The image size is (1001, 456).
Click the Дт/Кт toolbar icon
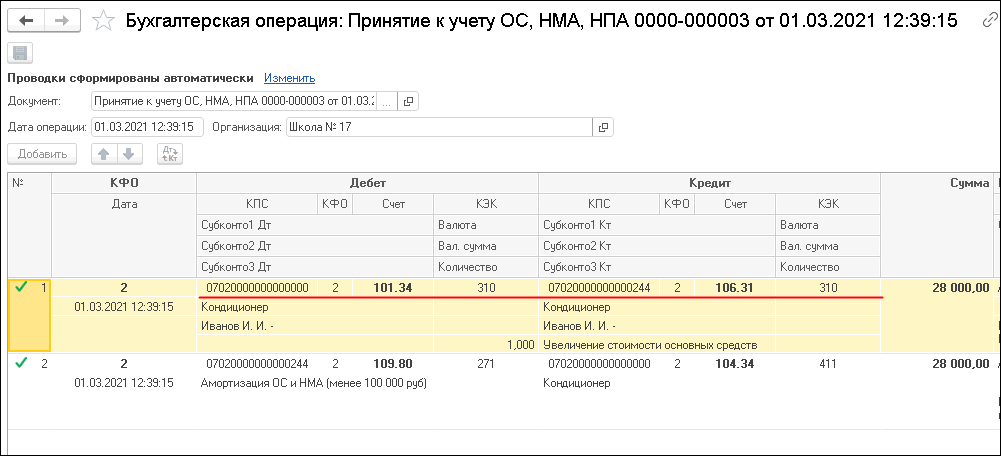click(170, 154)
